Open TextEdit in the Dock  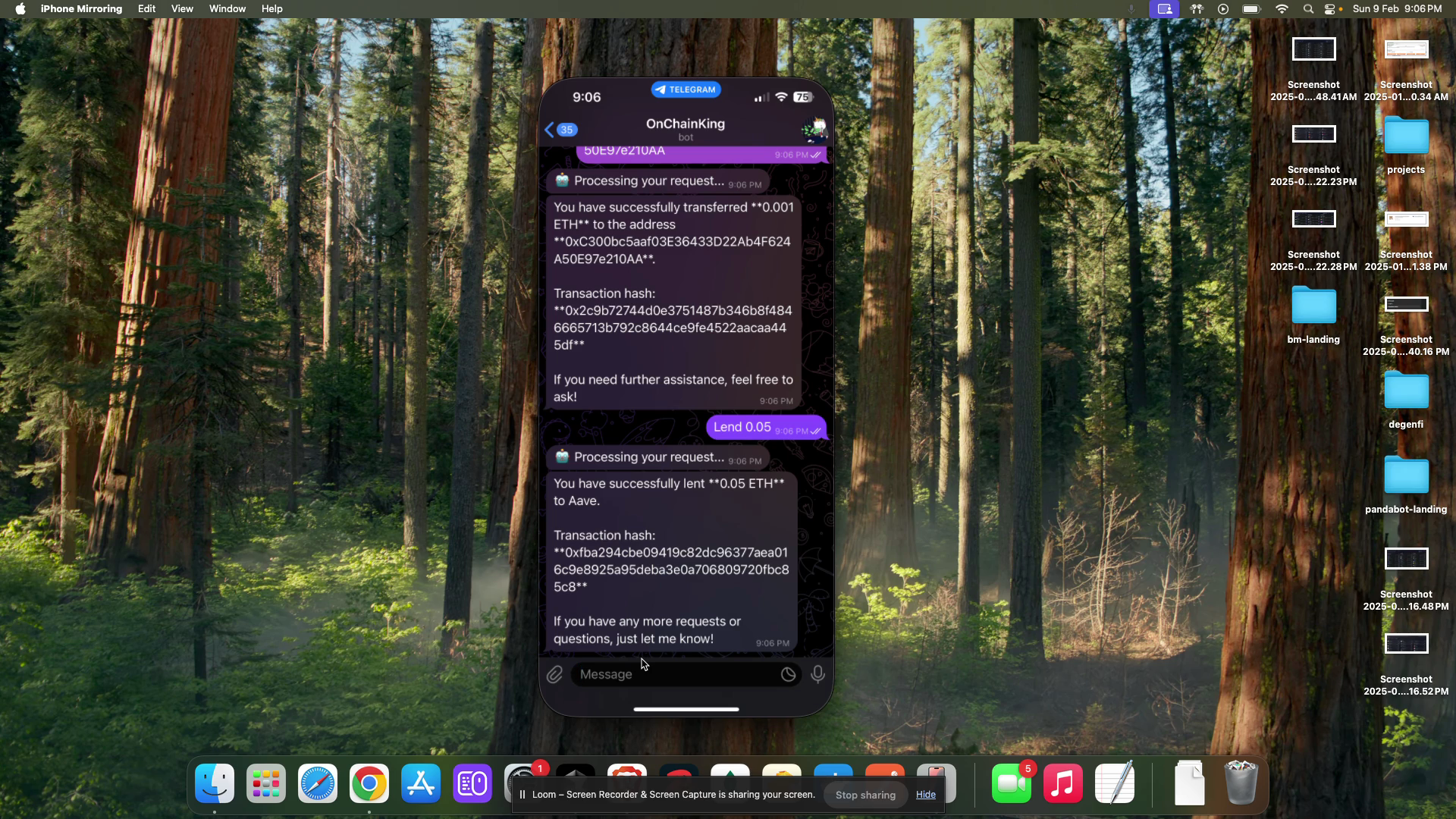click(1115, 783)
